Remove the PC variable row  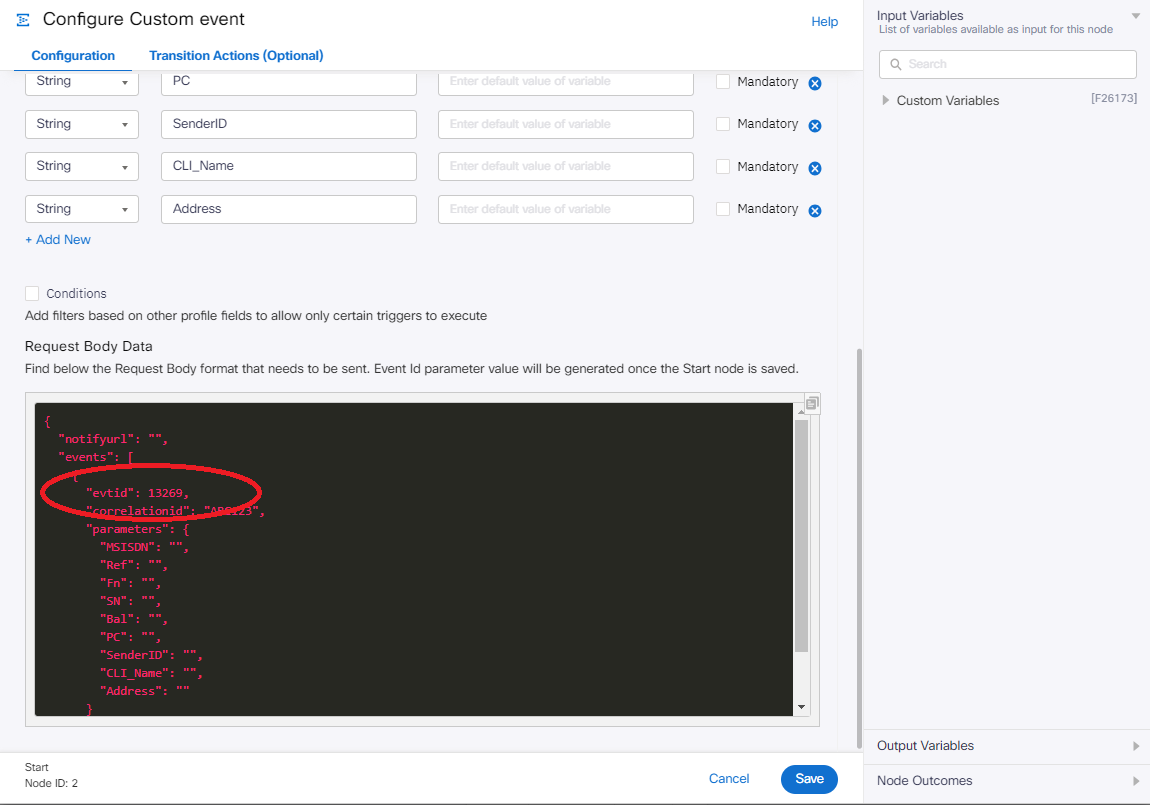coord(815,83)
